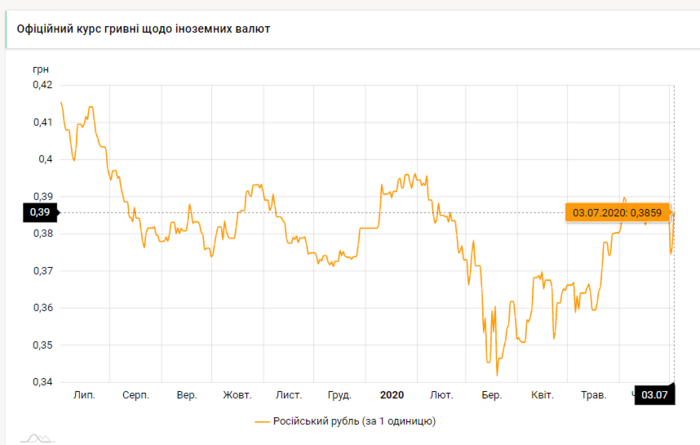Image resolution: width=700 pixels, height=445 pixels.
Task: Select the Жовт. month label
Action: coord(237,396)
